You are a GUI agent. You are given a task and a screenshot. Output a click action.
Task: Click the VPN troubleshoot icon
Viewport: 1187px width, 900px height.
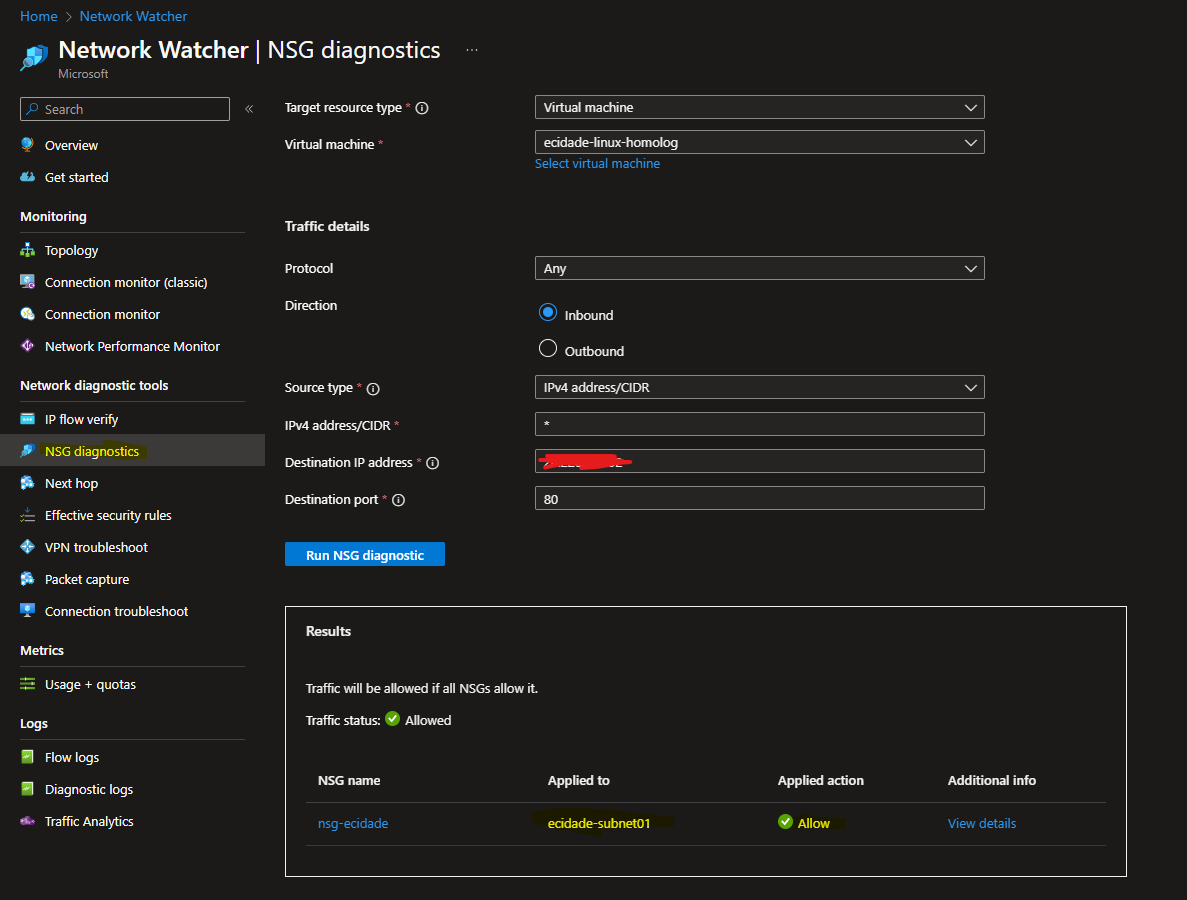(x=27, y=547)
